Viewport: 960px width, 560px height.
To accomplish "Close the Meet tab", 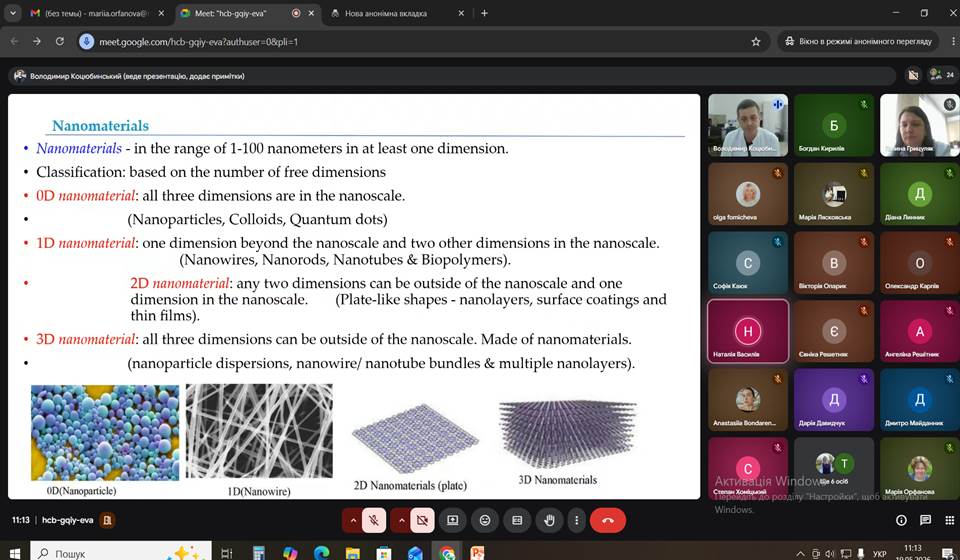I will tap(311, 13).
